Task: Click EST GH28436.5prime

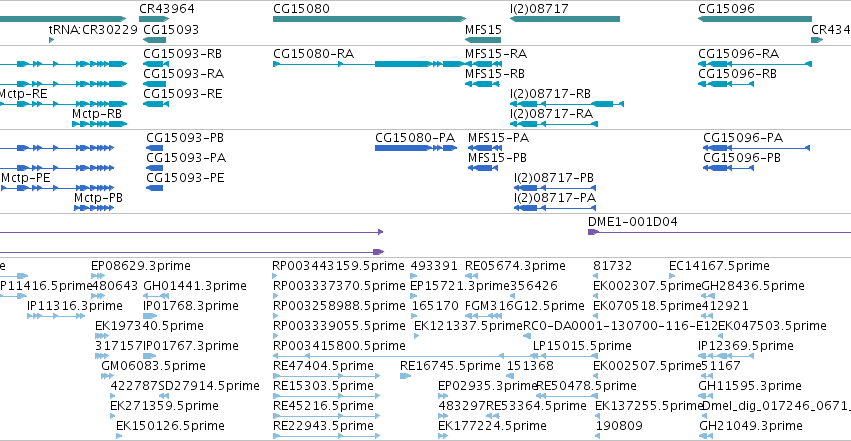Action: tap(753, 286)
